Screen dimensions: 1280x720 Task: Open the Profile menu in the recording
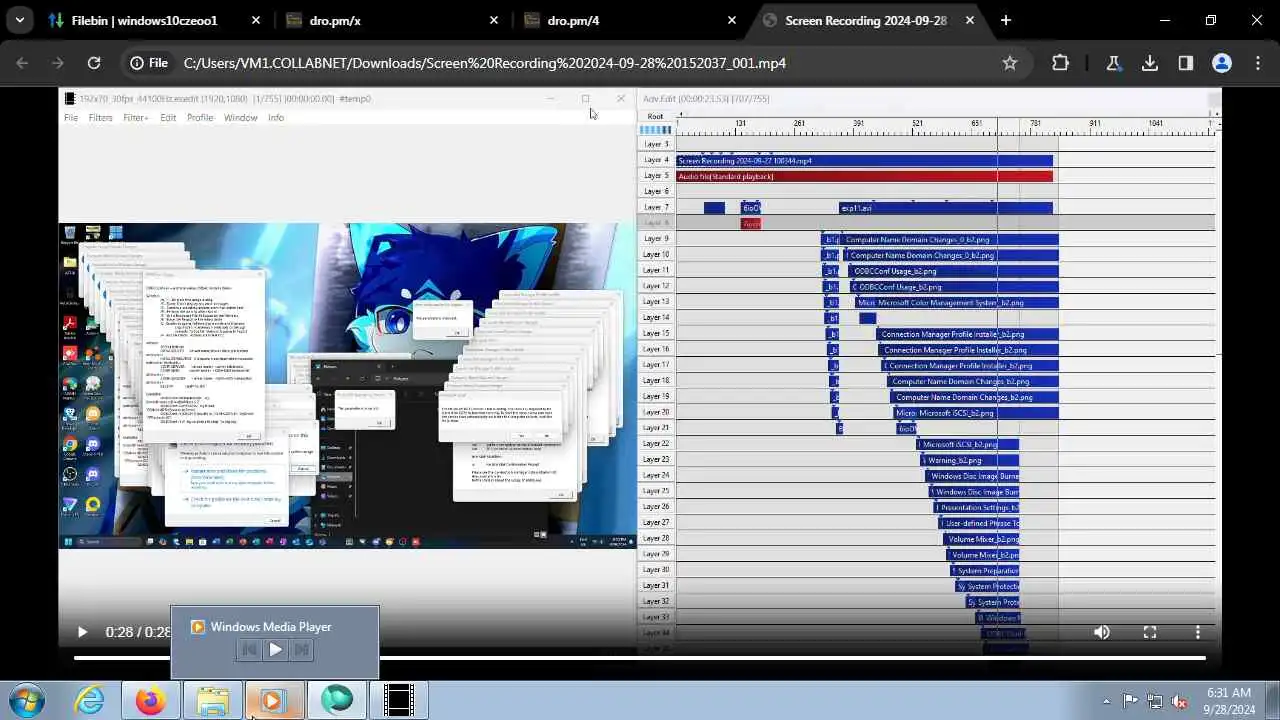click(200, 118)
